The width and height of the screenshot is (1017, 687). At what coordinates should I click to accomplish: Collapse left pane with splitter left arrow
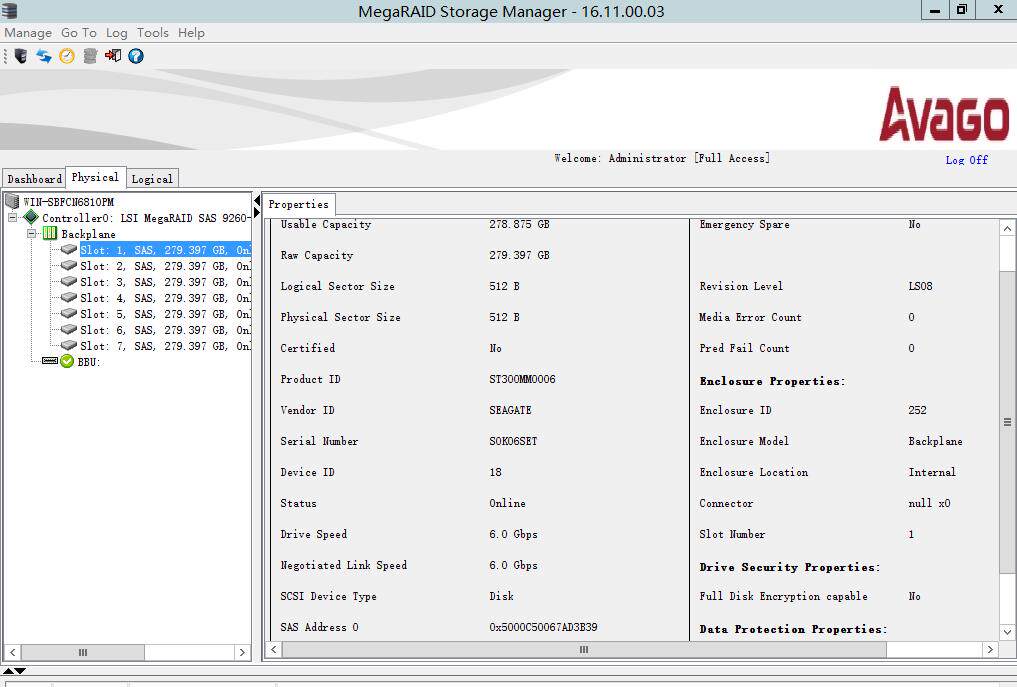coord(257,200)
